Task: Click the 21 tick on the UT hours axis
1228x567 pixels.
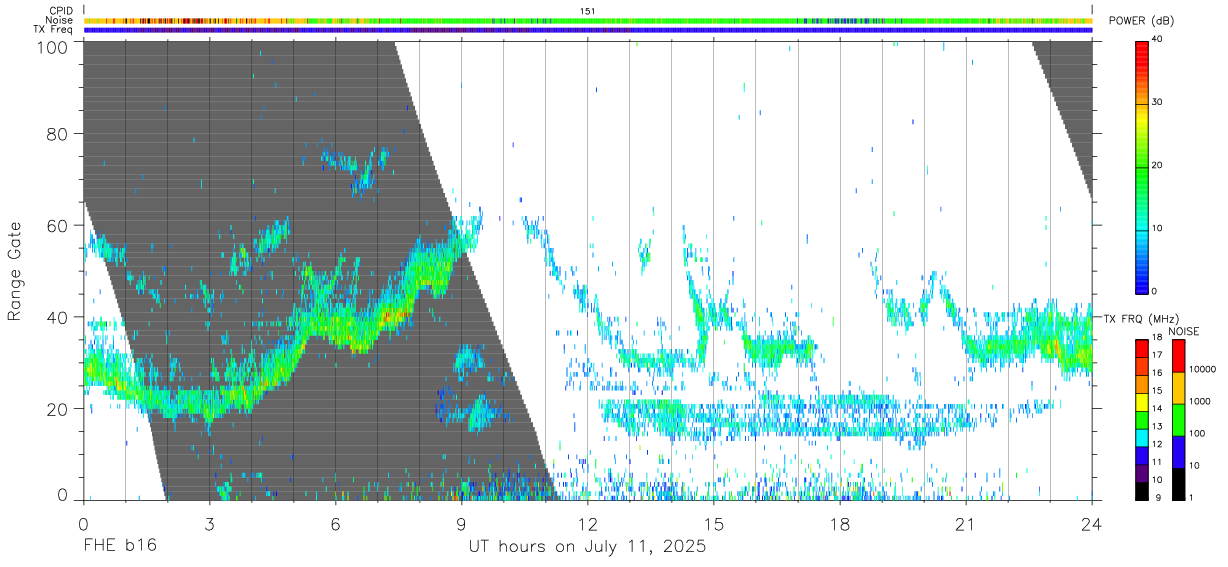Action: (x=965, y=524)
